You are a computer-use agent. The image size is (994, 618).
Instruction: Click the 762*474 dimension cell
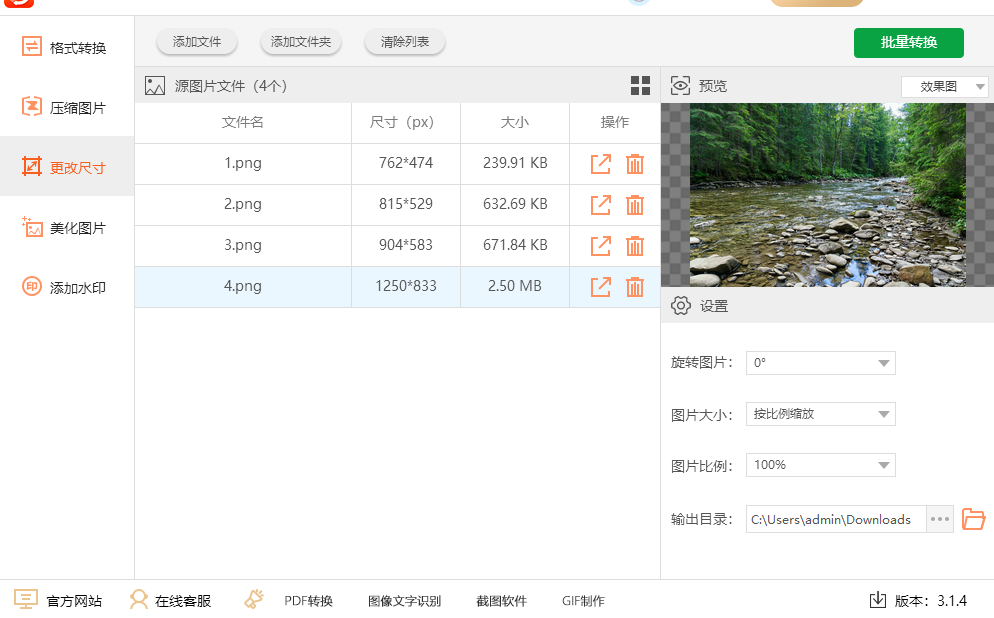(x=406, y=164)
